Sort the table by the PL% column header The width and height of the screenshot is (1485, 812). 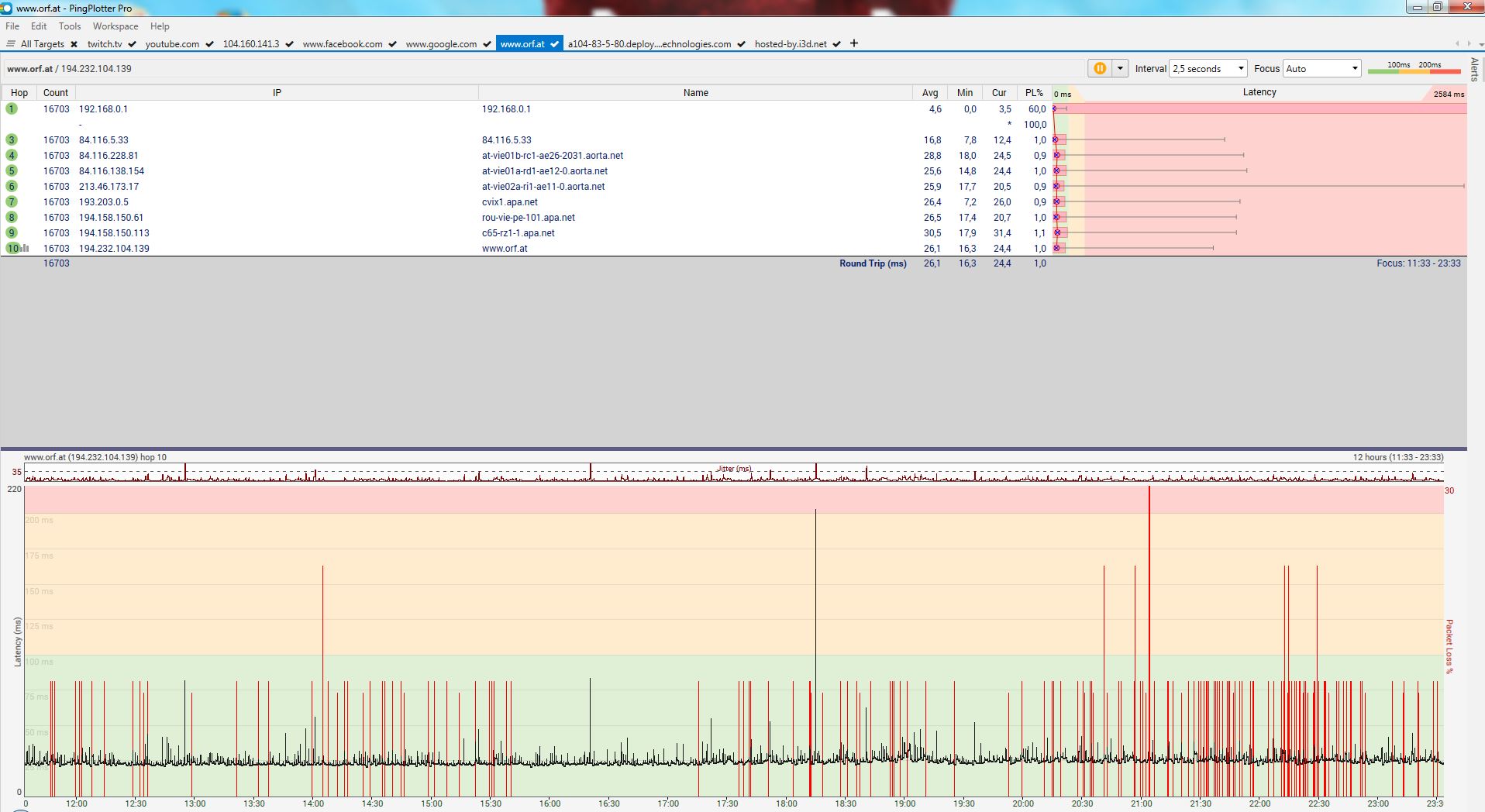(x=1034, y=93)
